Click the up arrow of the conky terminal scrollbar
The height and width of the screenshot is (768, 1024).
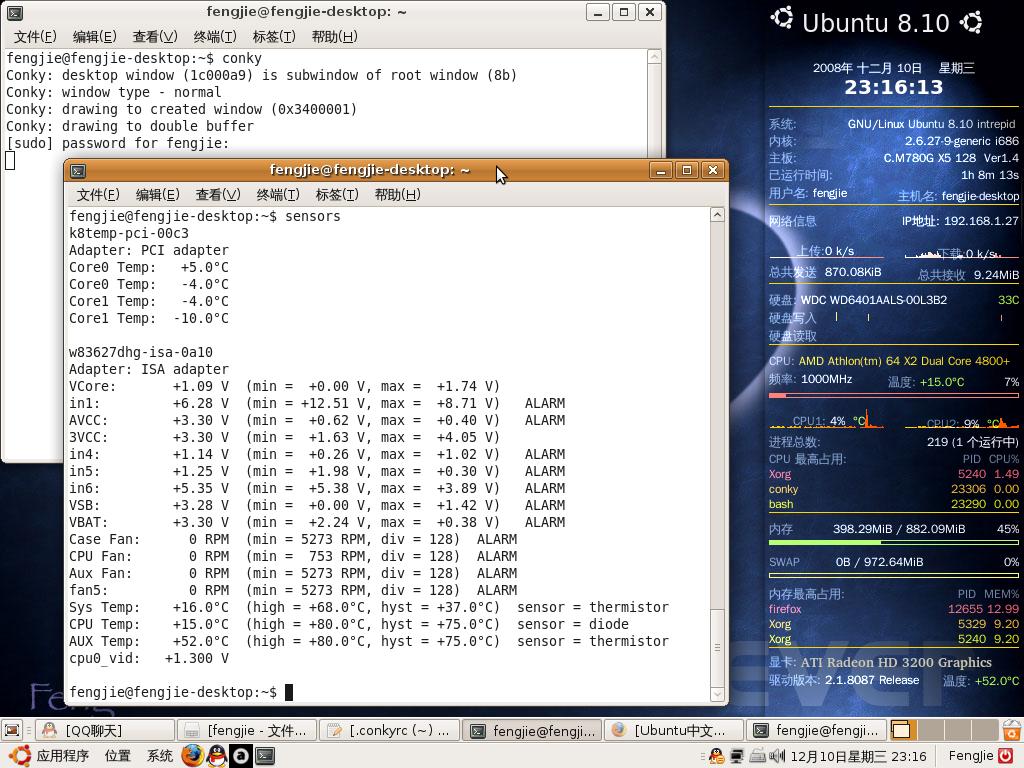point(654,57)
